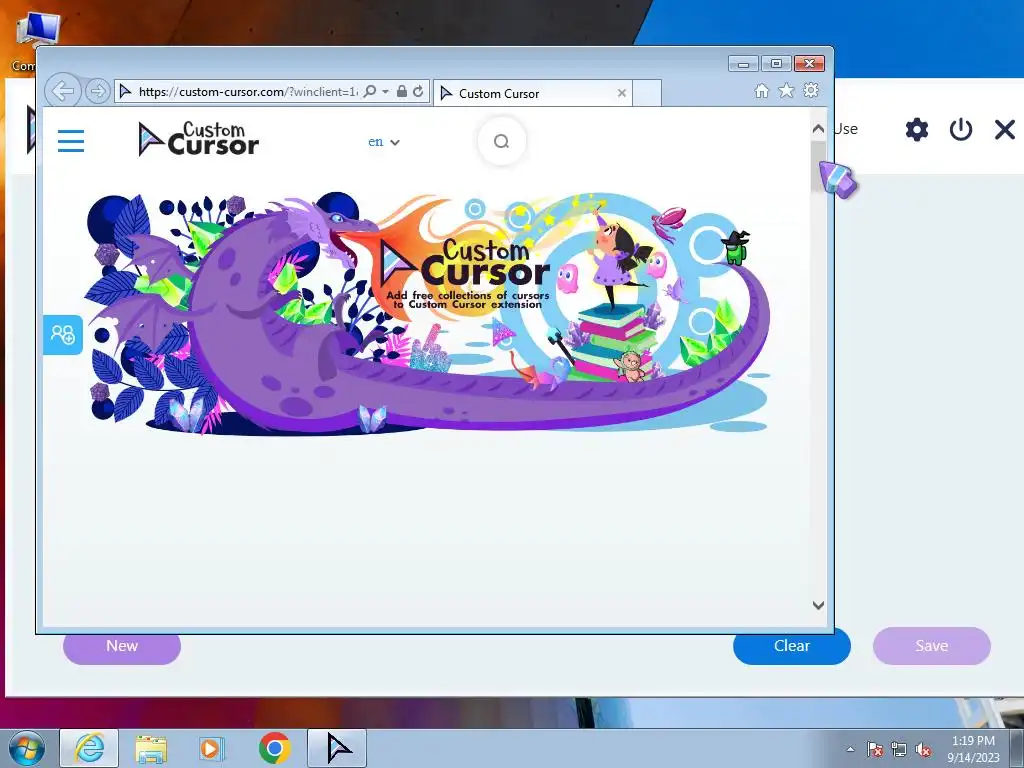Viewport: 1024px width, 768px height.
Task: Click the dragon banner image
Action: (428, 313)
